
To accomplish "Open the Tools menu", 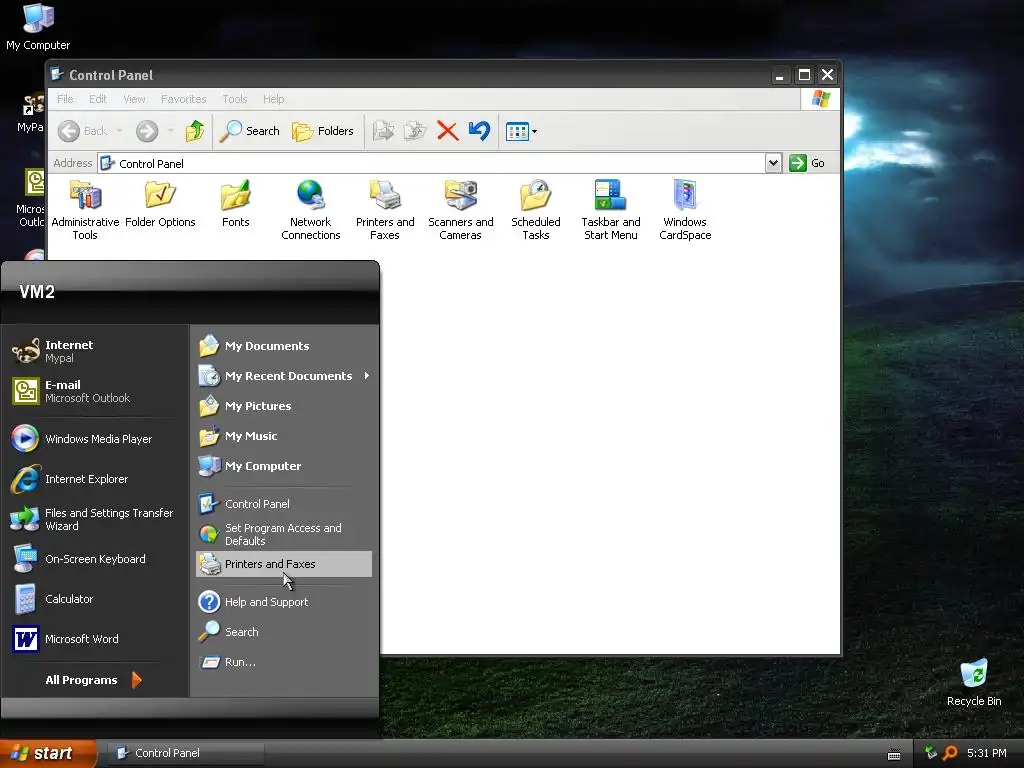I will [x=234, y=99].
